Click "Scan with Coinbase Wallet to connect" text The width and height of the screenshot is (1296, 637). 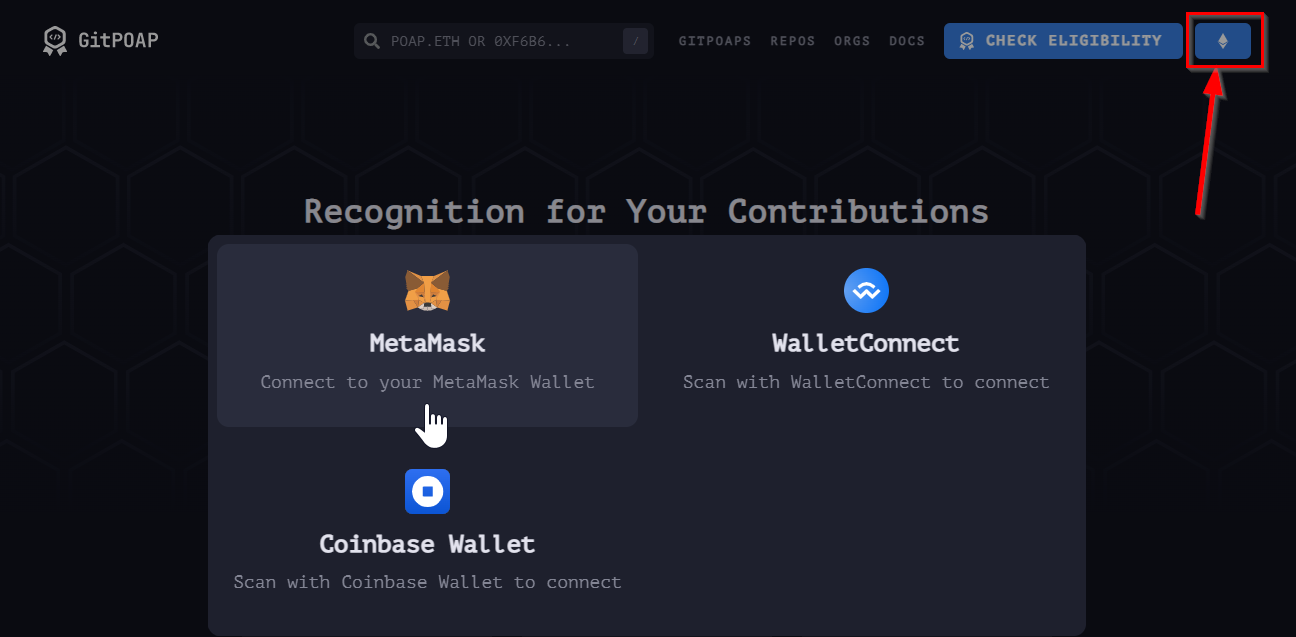pyautogui.click(x=427, y=582)
